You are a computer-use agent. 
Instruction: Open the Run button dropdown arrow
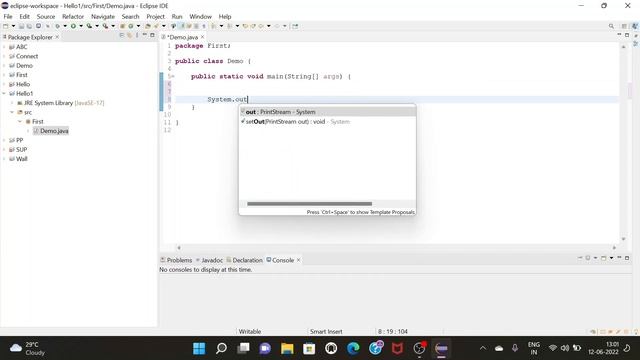(x=81, y=26)
